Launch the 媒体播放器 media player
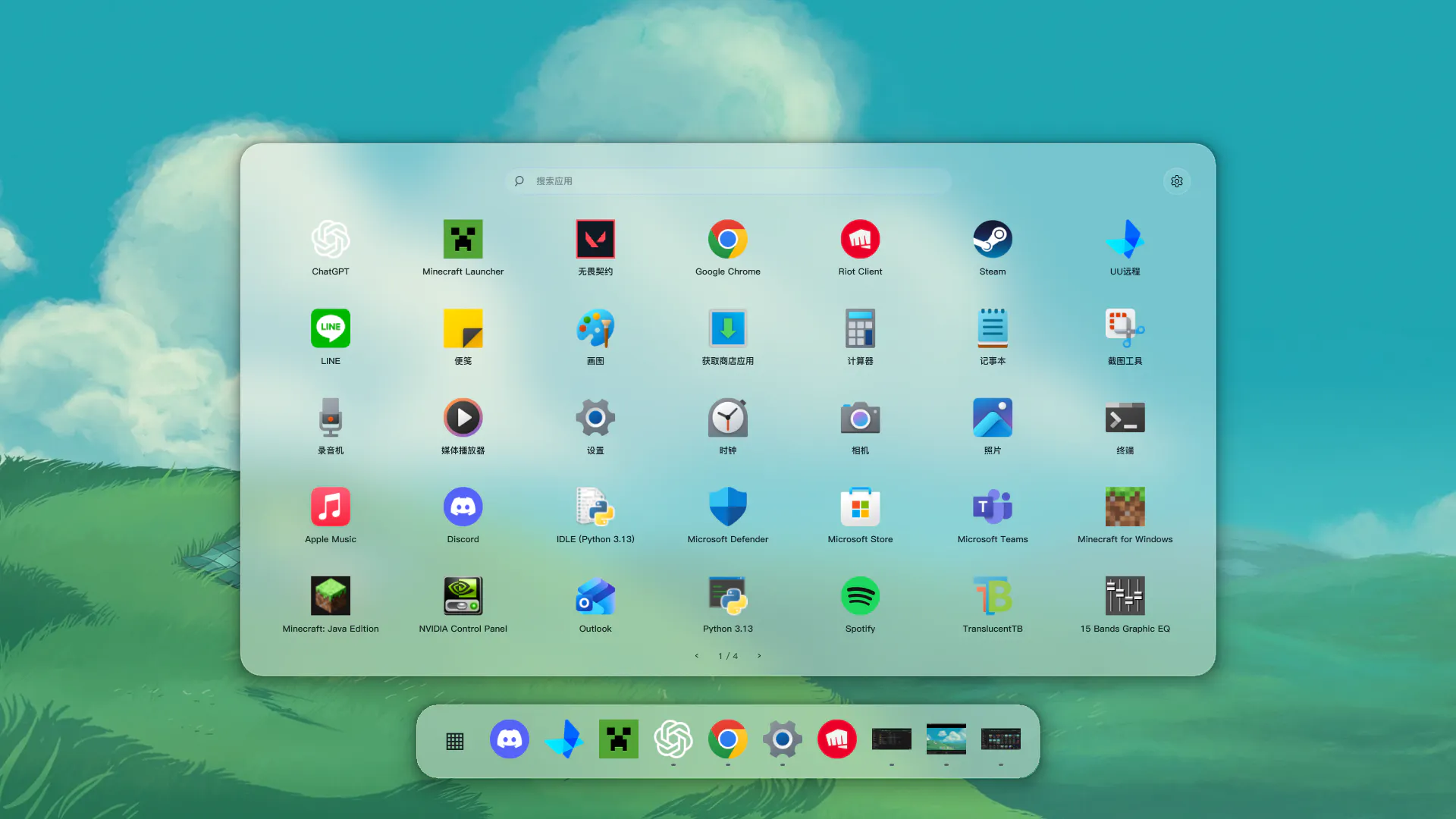Screen dimensions: 1456x819 click(x=463, y=418)
